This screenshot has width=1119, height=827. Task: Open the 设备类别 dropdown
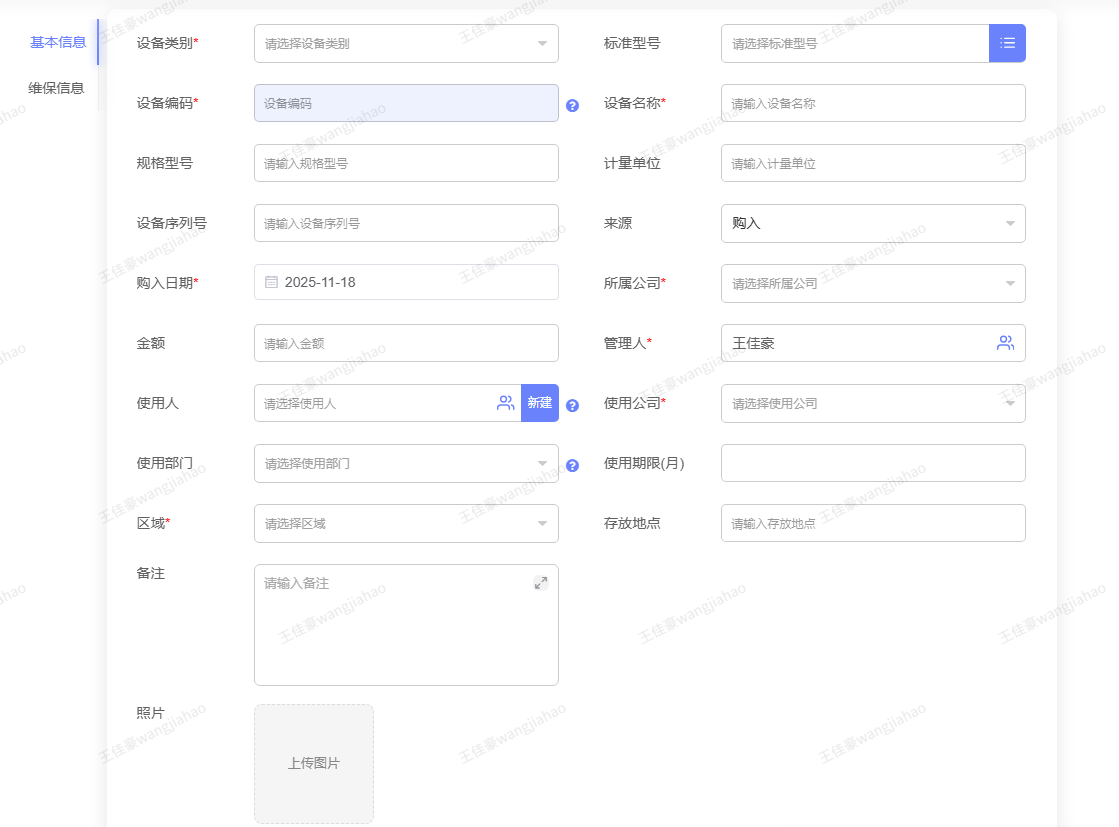tap(406, 43)
